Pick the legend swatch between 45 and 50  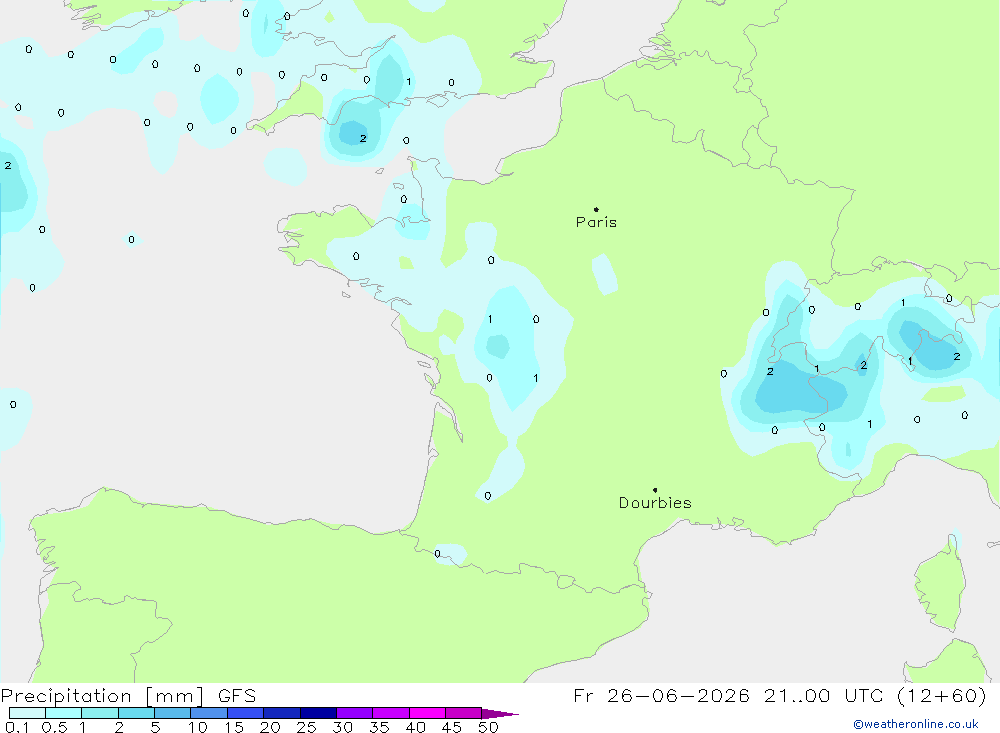point(464,713)
